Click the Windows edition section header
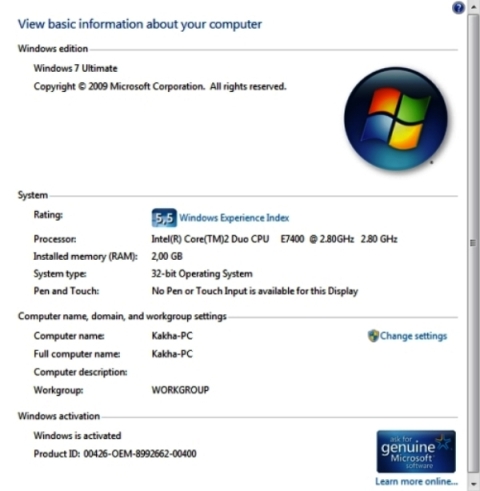480x491 pixels. tap(53, 49)
